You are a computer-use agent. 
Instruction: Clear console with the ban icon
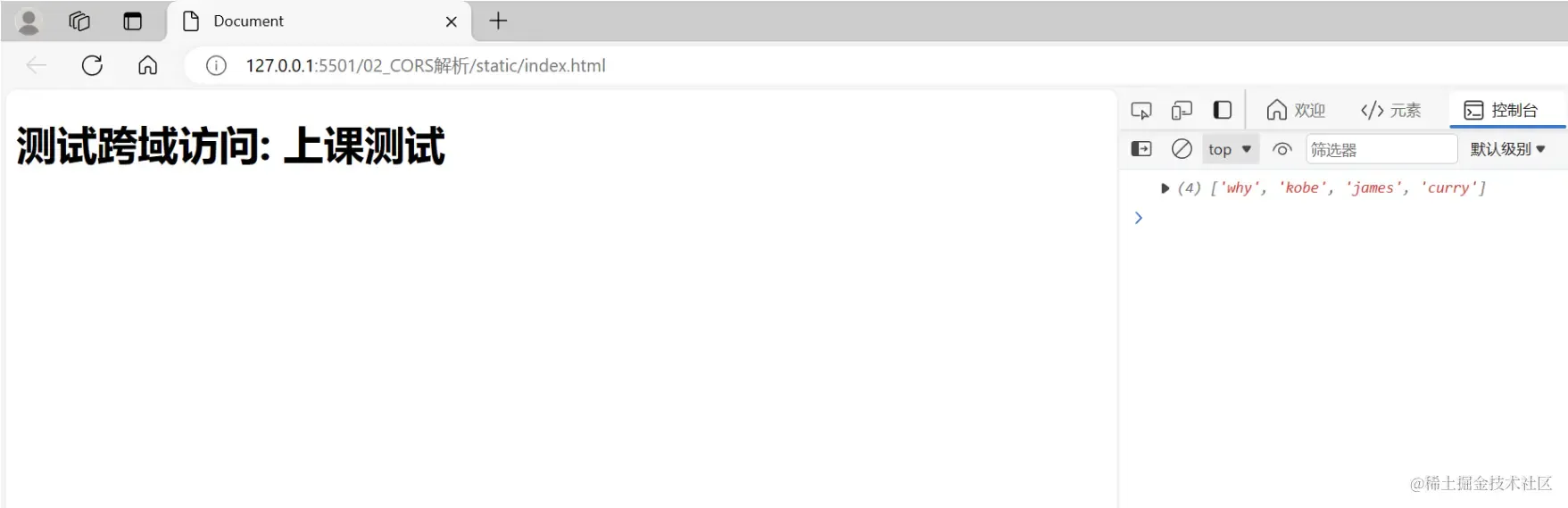tap(1182, 149)
